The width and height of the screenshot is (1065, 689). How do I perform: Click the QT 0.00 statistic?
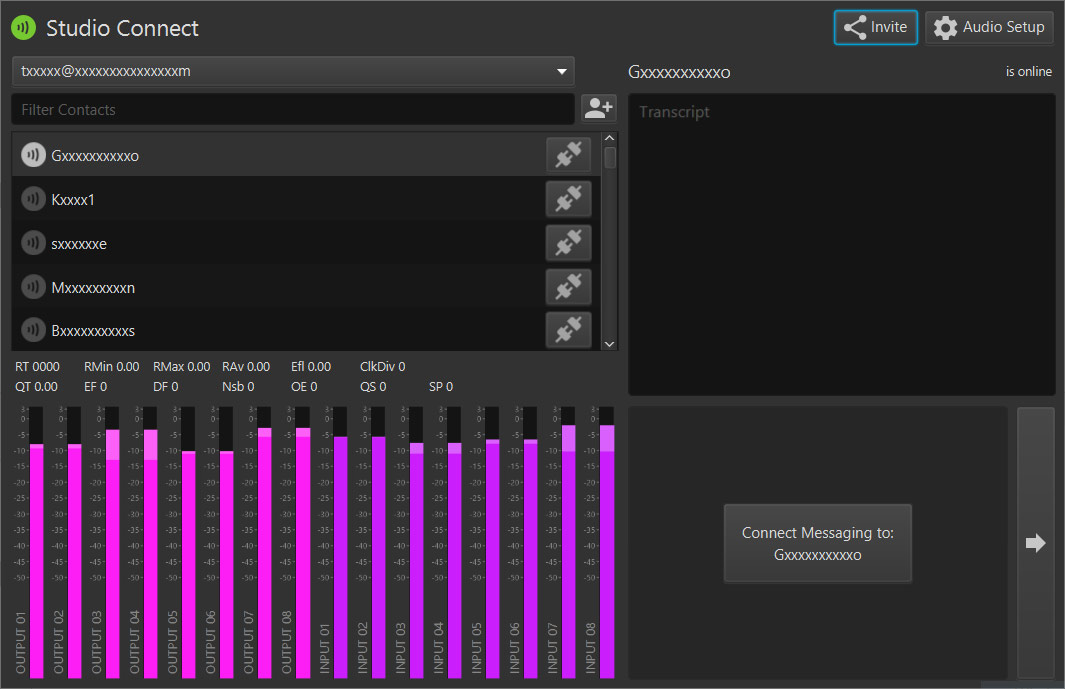click(x=36, y=387)
